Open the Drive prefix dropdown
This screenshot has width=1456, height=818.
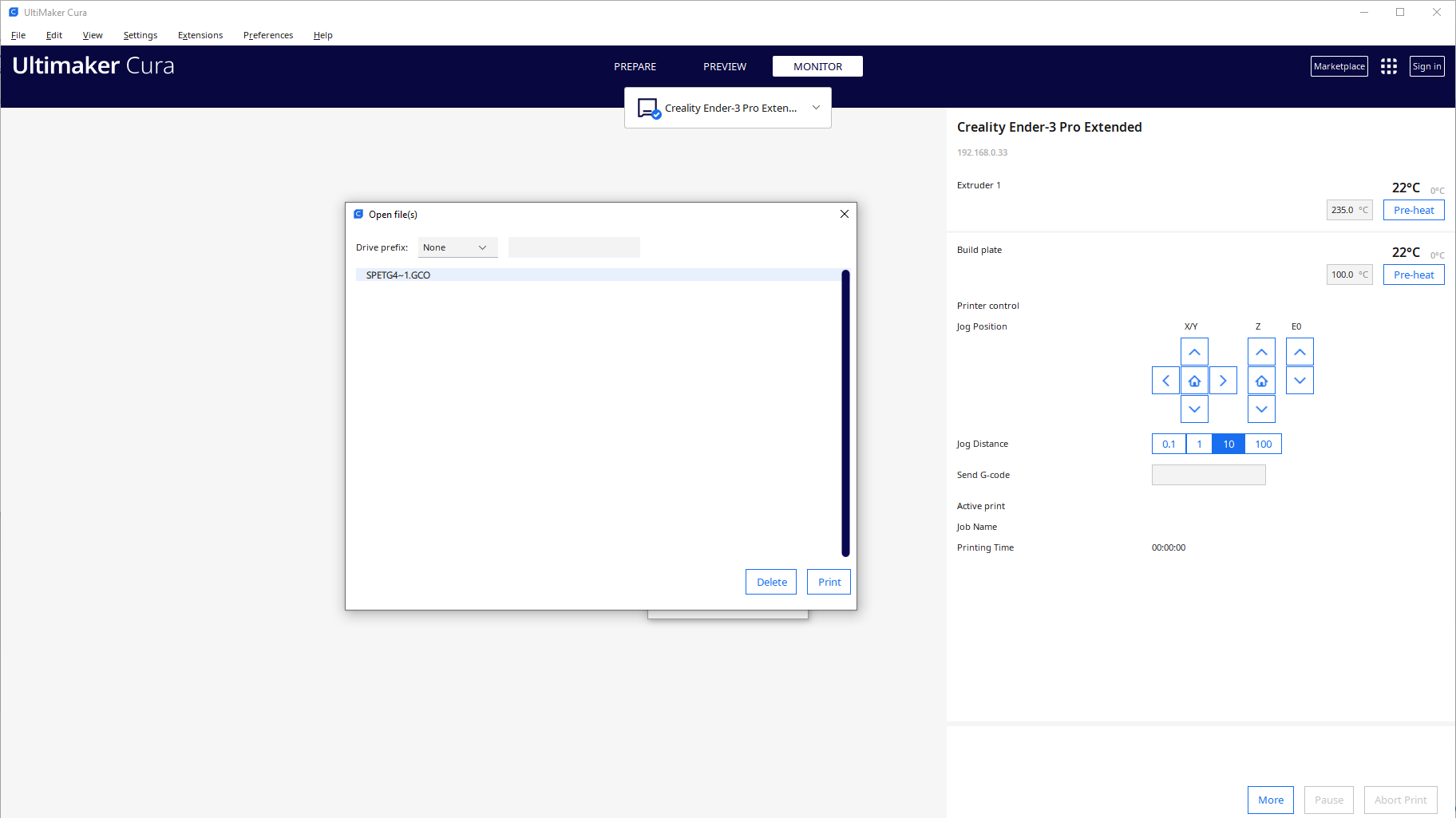(457, 247)
